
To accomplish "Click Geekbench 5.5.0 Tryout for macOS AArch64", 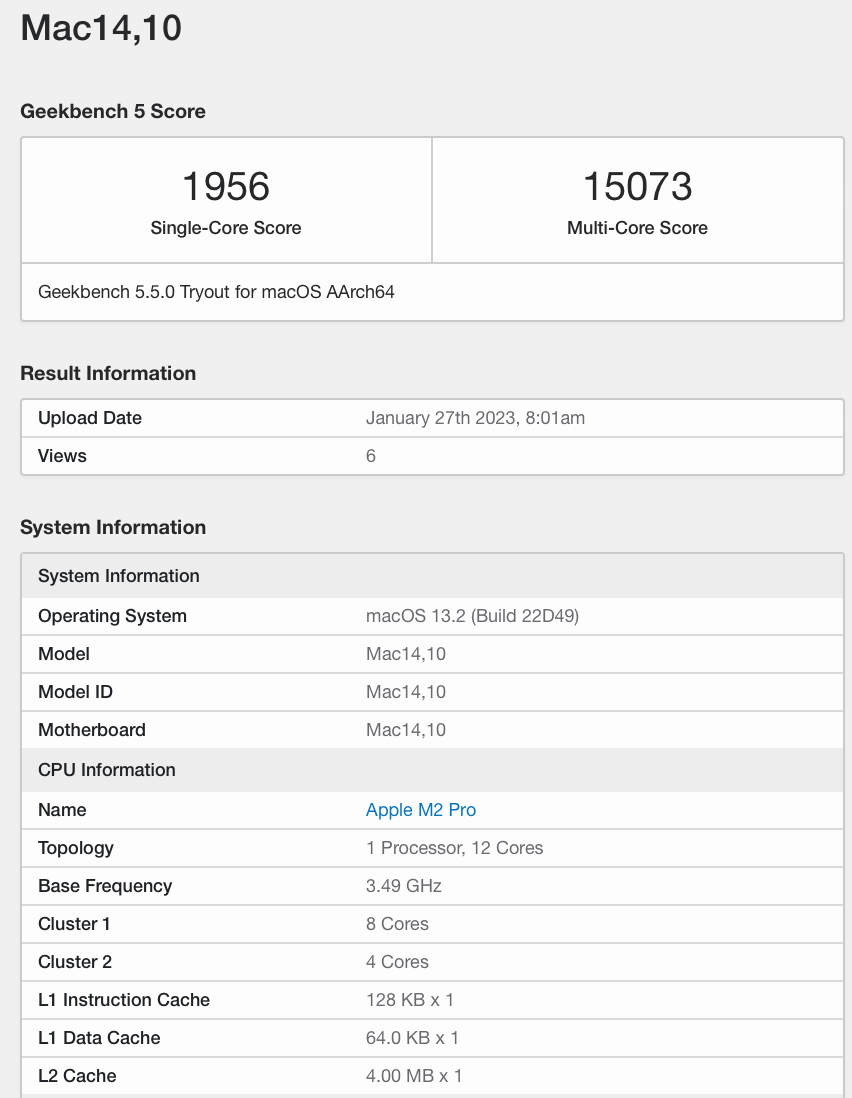I will pyautogui.click(x=216, y=292).
